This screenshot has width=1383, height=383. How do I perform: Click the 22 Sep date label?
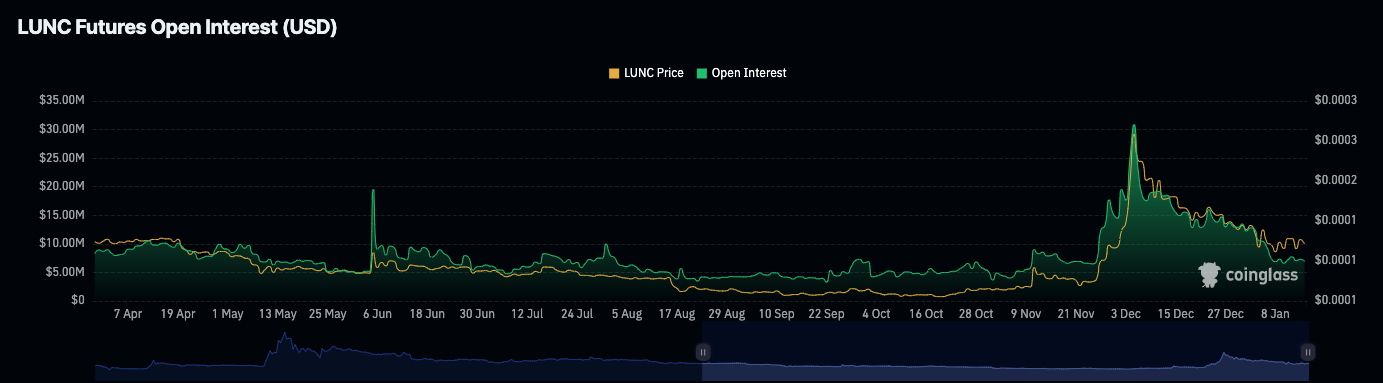tap(826, 314)
